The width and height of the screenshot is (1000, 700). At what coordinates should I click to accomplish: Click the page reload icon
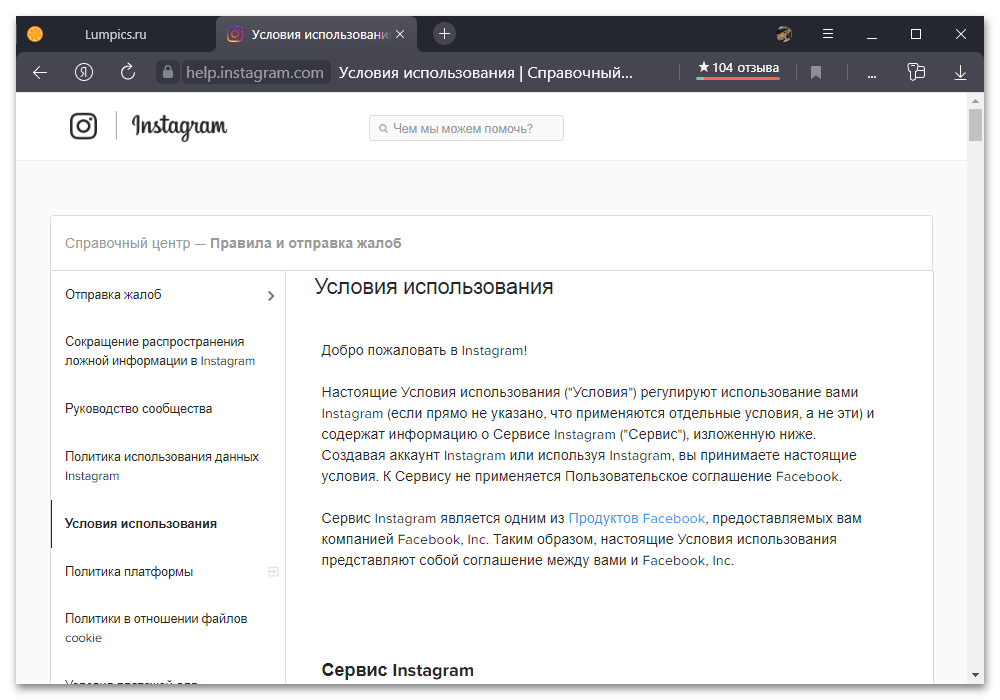(127, 72)
